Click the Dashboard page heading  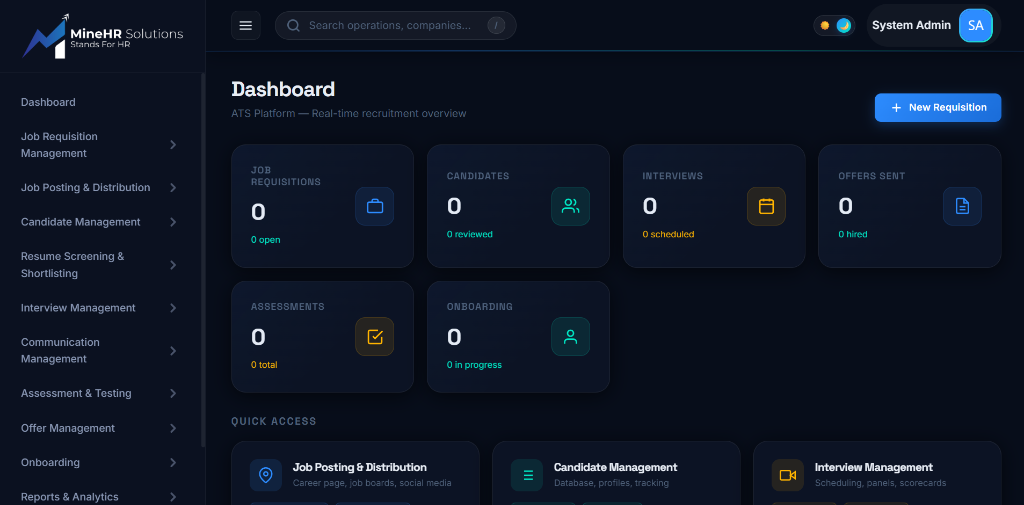coord(283,90)
